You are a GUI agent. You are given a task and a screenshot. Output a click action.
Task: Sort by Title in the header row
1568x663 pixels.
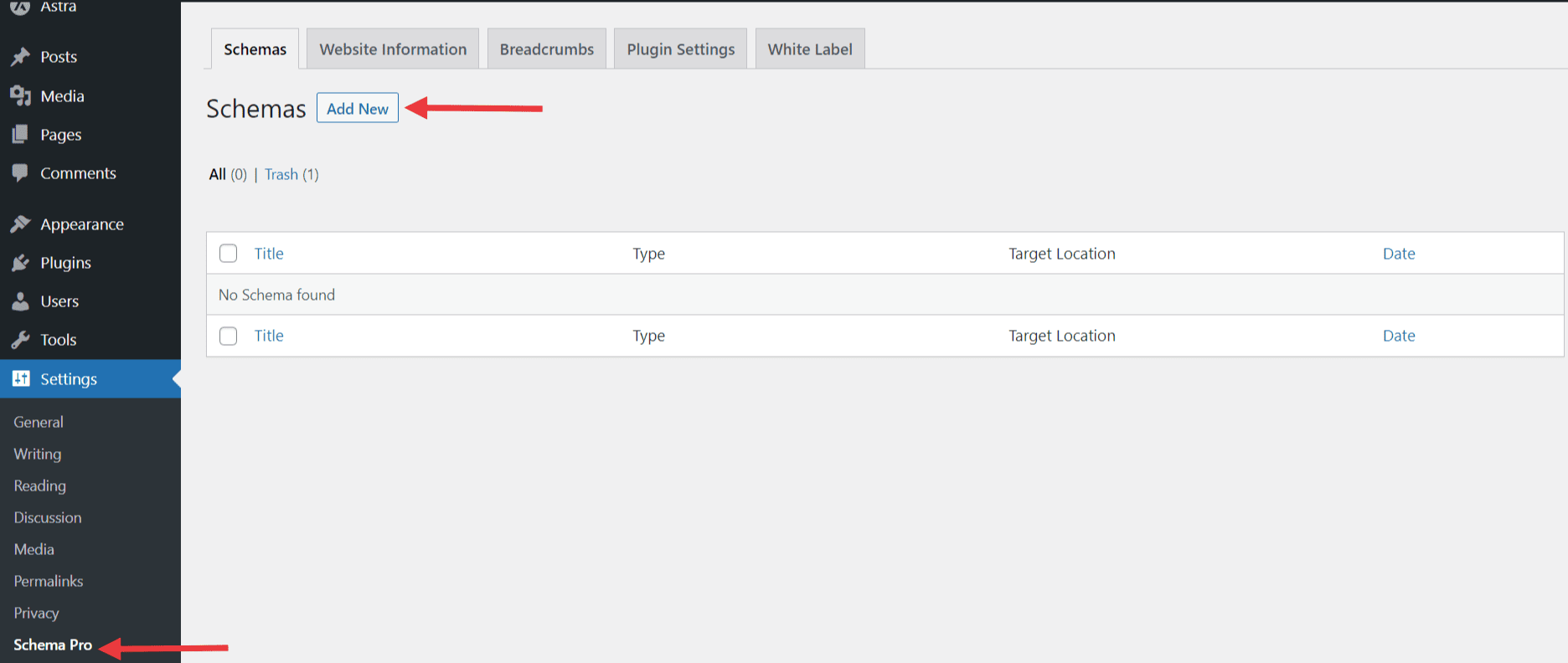tap(269, 254)
